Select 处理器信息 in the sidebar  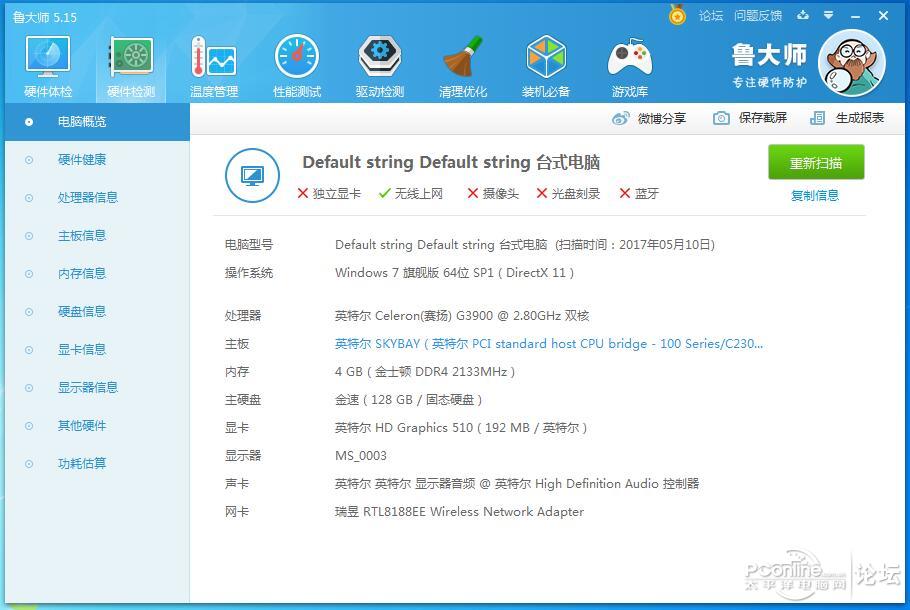[x=88, y=198]
